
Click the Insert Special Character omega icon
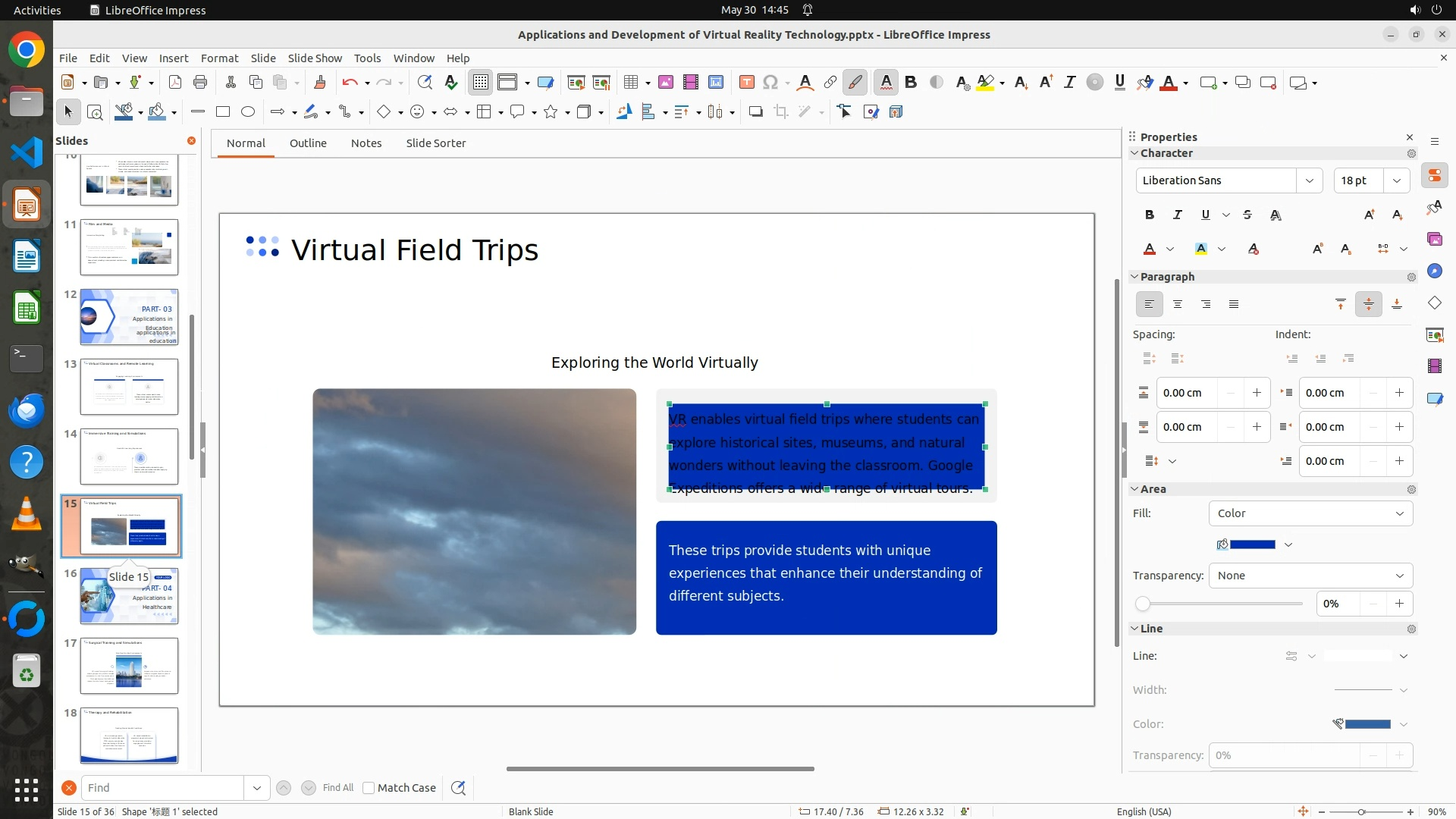tap(770, 83)
